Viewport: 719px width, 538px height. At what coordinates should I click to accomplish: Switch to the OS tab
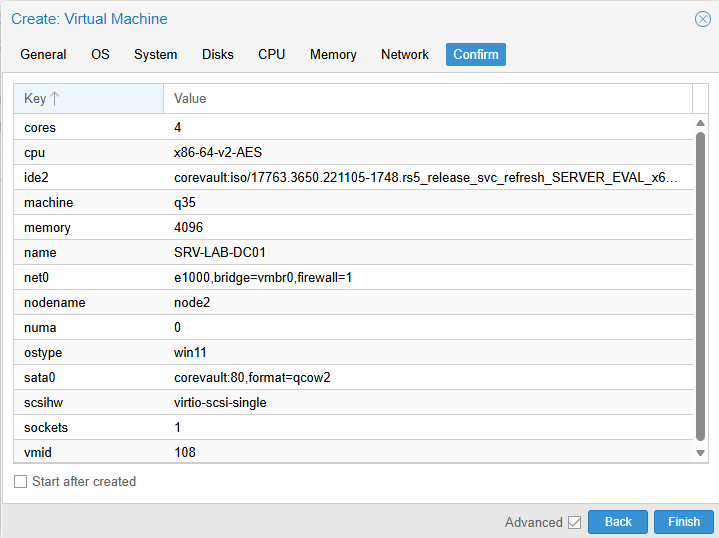click(x=100, y=55)
